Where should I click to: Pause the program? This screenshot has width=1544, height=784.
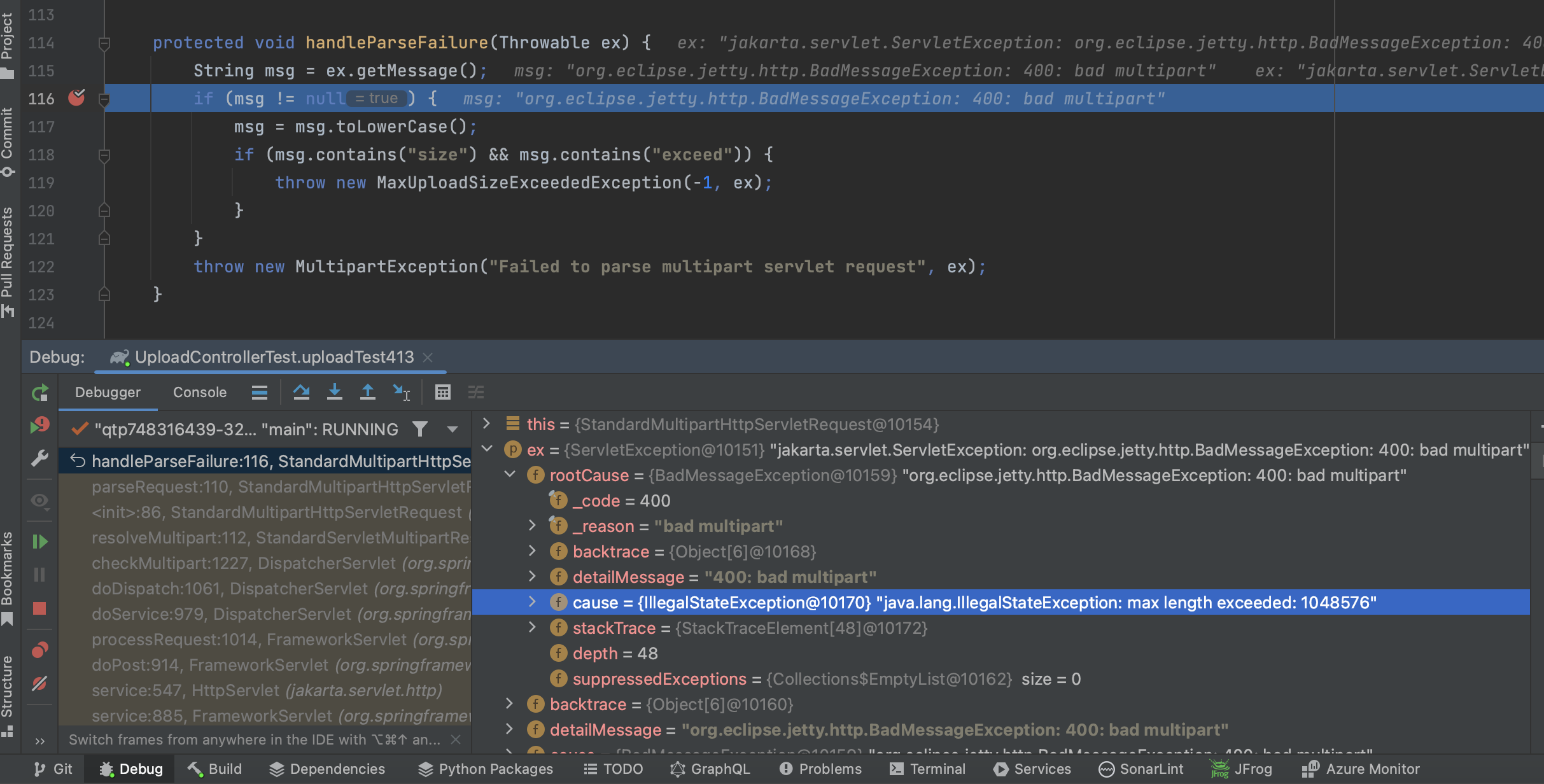pyautogui.click(x=39, y=575)
